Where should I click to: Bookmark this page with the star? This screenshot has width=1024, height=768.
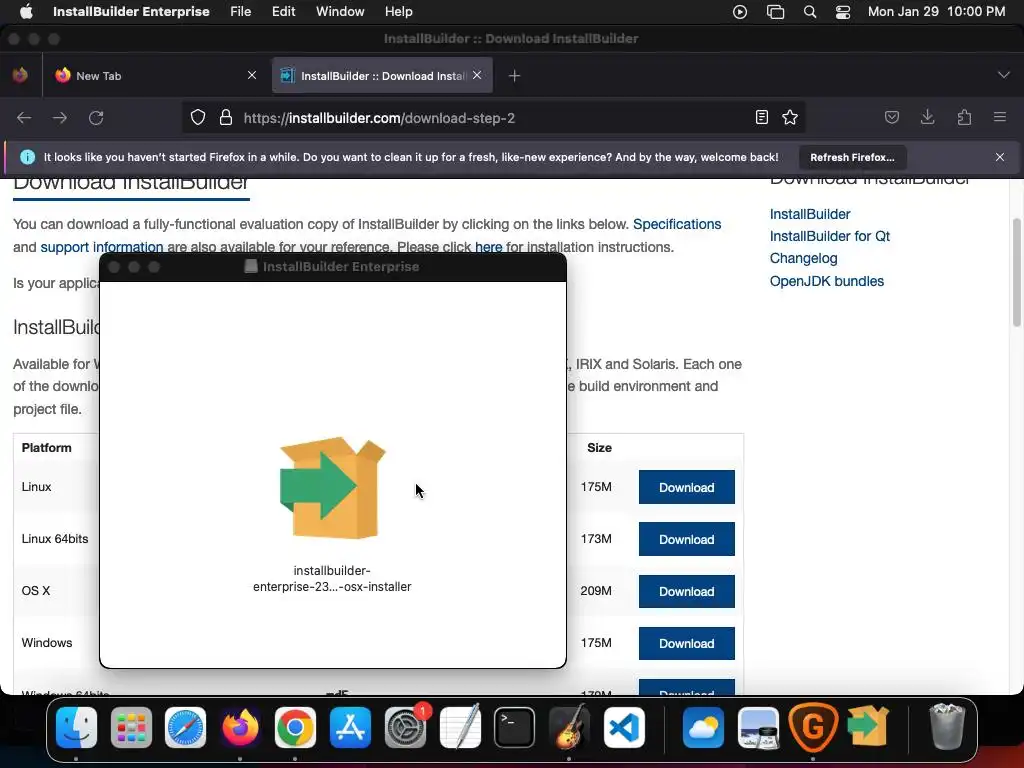coord(790,118)
